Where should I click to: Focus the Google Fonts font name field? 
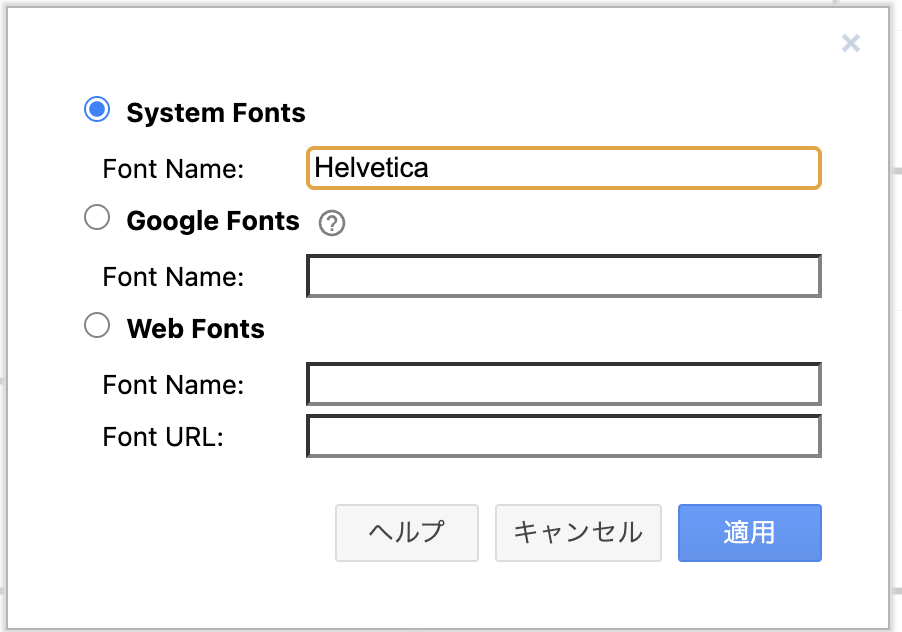click(562, 276)
